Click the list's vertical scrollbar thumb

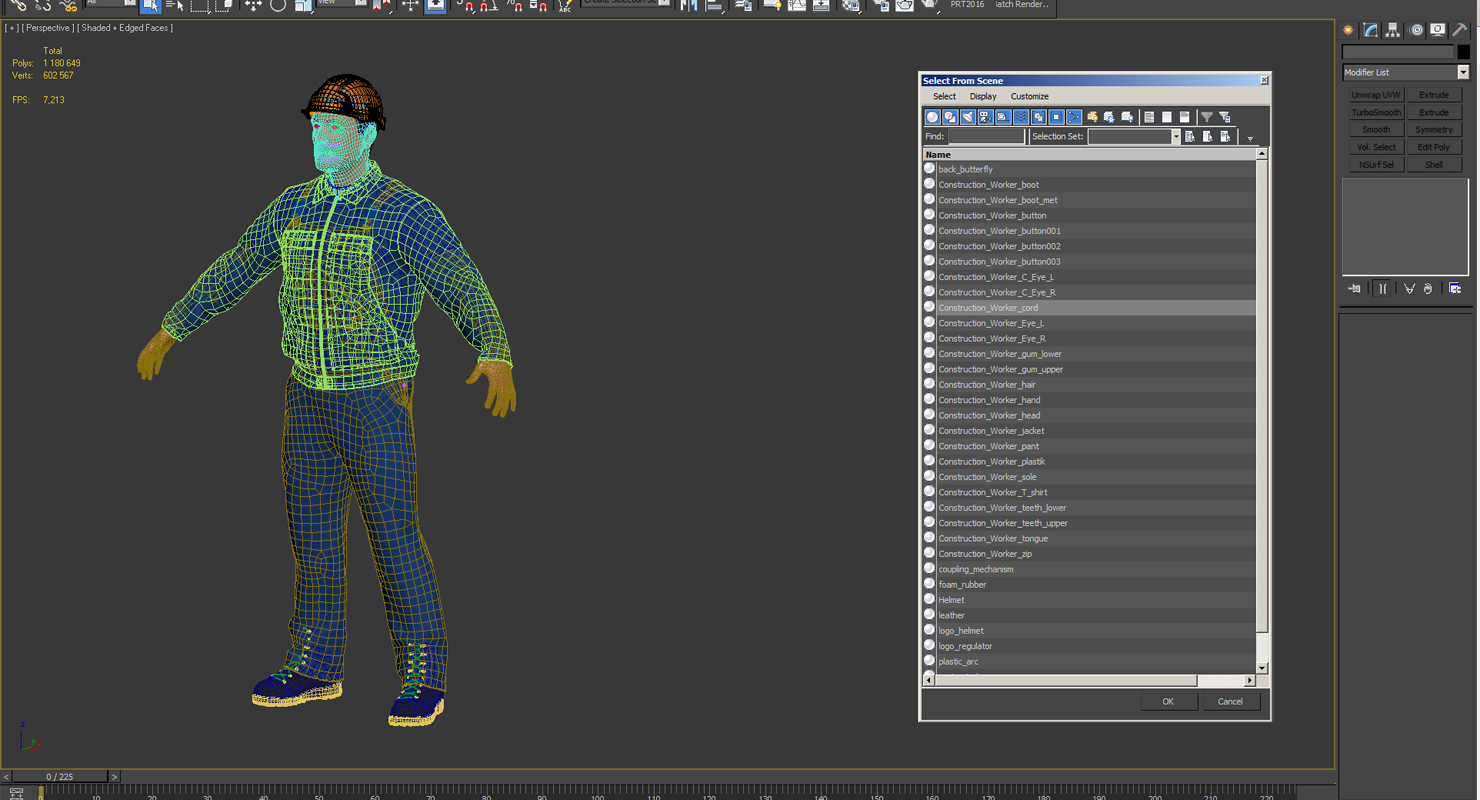(1261, 396)
